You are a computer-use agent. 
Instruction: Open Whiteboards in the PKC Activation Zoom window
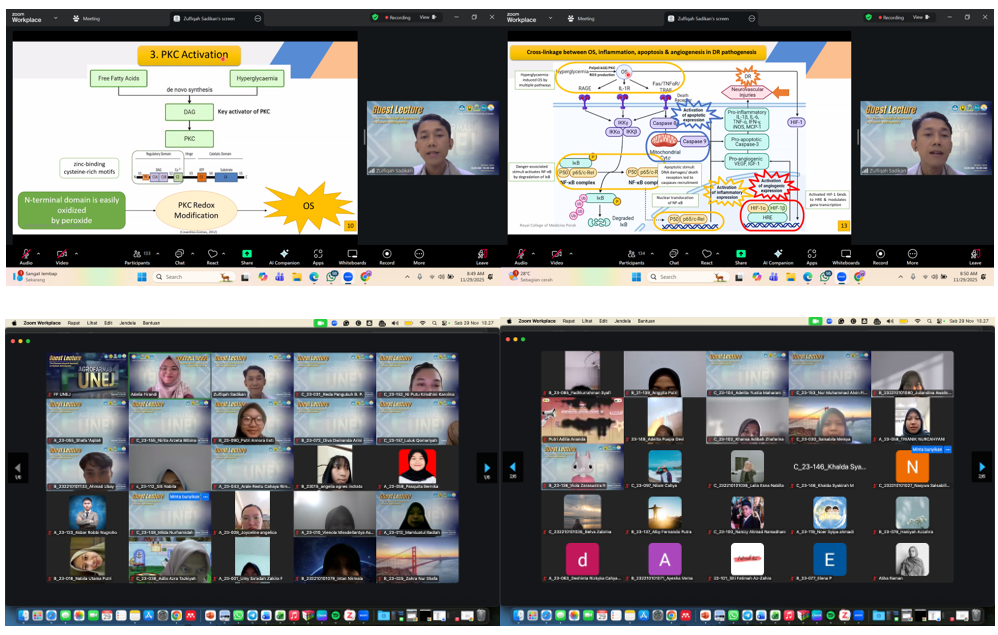(x=352, y=255)
